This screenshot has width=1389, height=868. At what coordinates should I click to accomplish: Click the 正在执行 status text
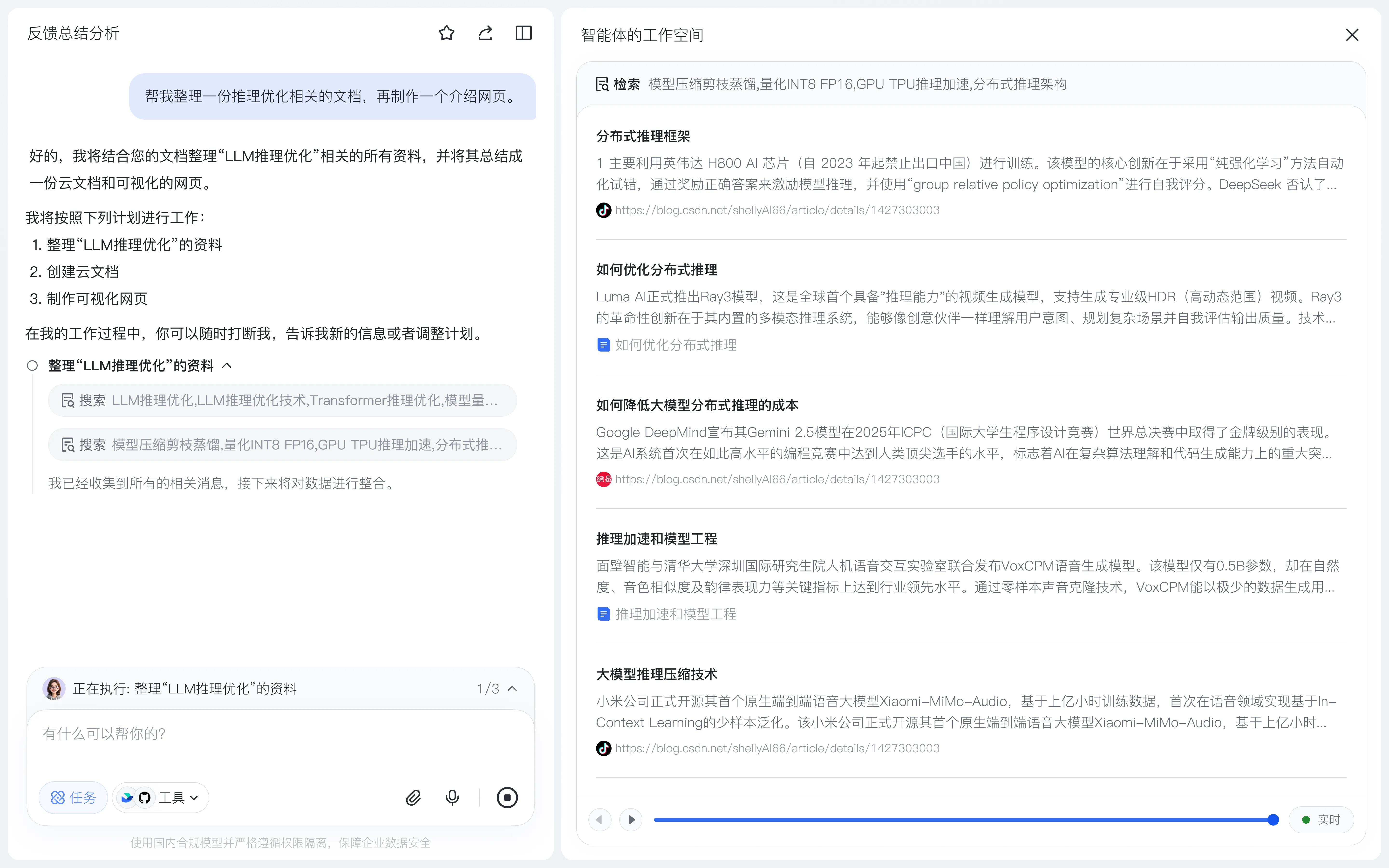click(185, 688)
